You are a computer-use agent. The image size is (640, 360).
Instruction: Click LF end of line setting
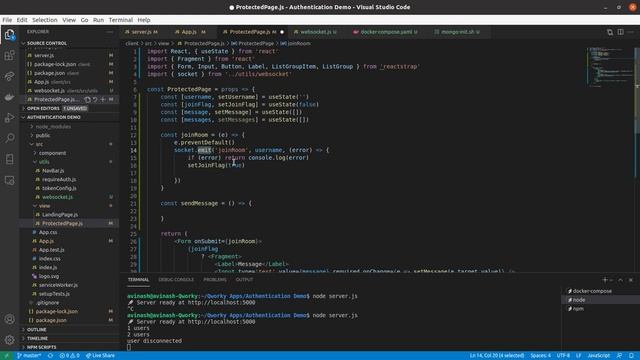coord(578,356)
